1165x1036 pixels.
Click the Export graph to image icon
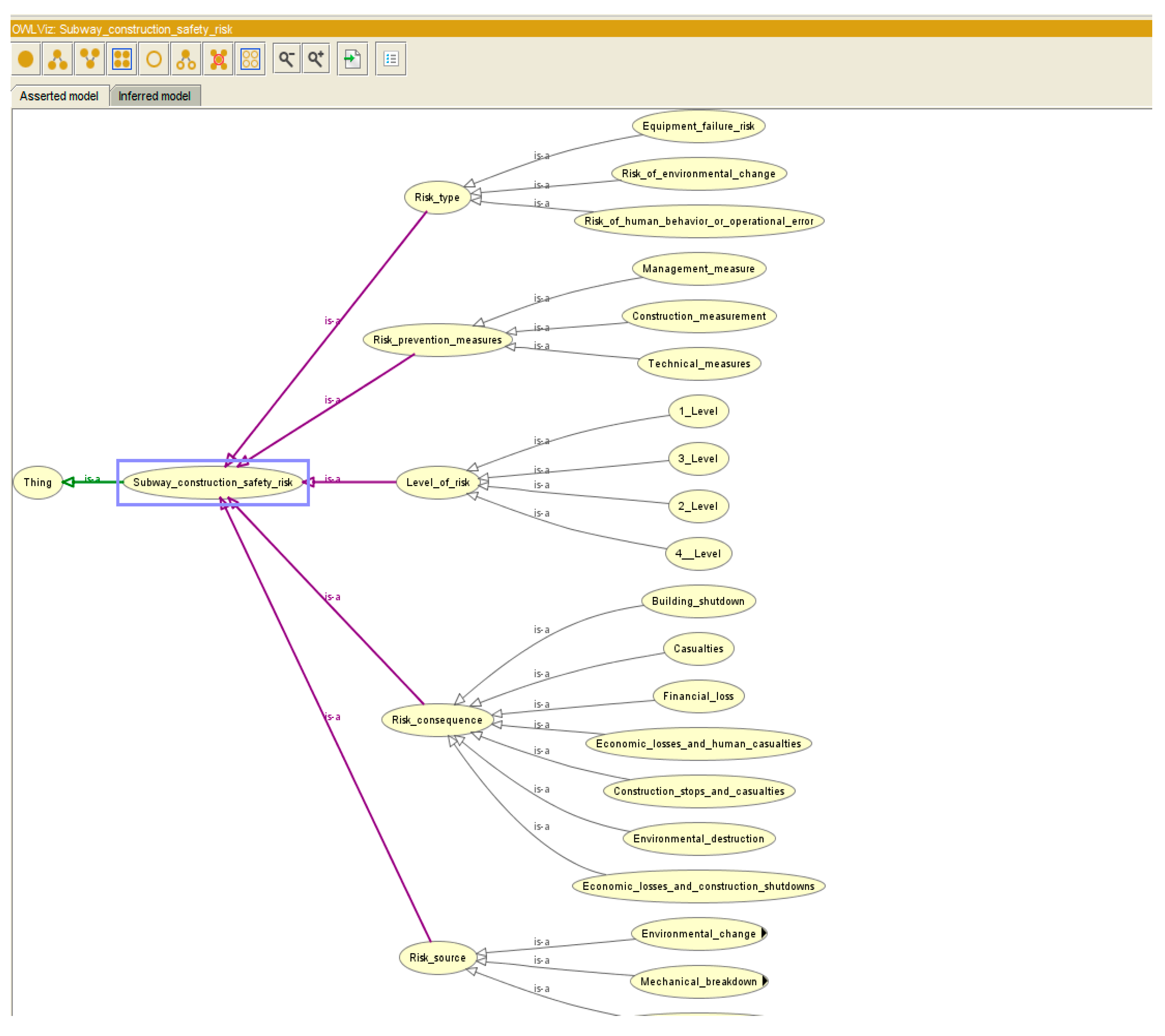(x=352, y=59)
